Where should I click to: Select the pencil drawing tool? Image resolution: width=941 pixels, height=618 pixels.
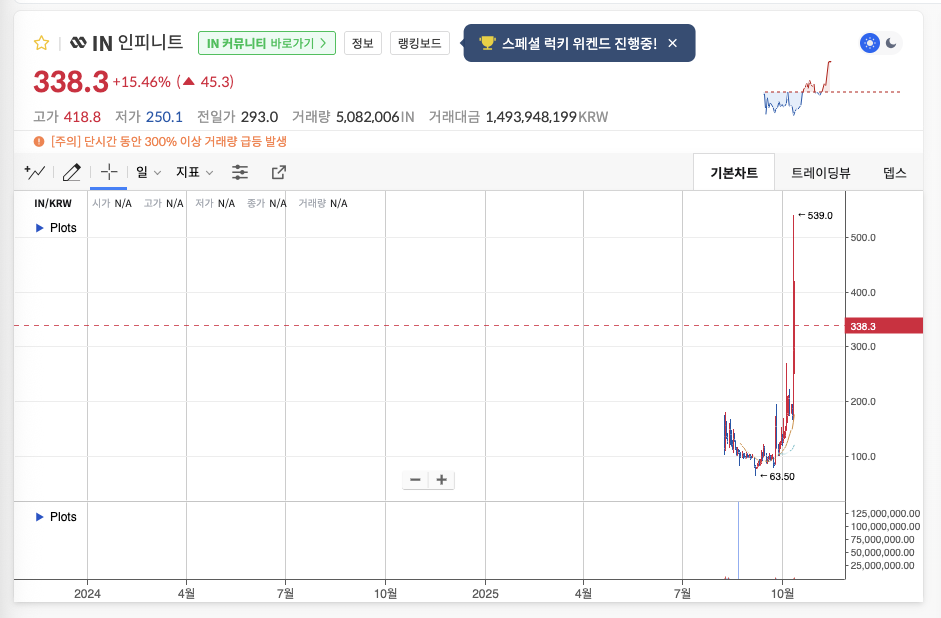pyautogui.click(x=71, y=172)
